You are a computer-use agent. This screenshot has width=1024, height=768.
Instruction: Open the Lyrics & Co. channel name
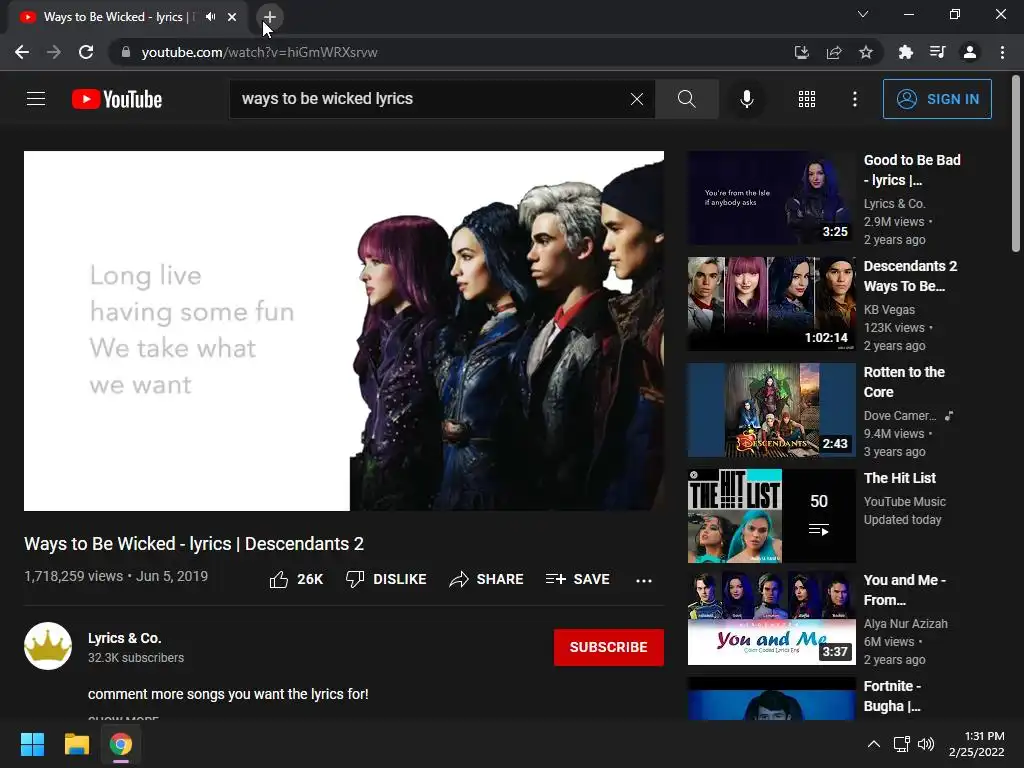[x=125, y=638]
